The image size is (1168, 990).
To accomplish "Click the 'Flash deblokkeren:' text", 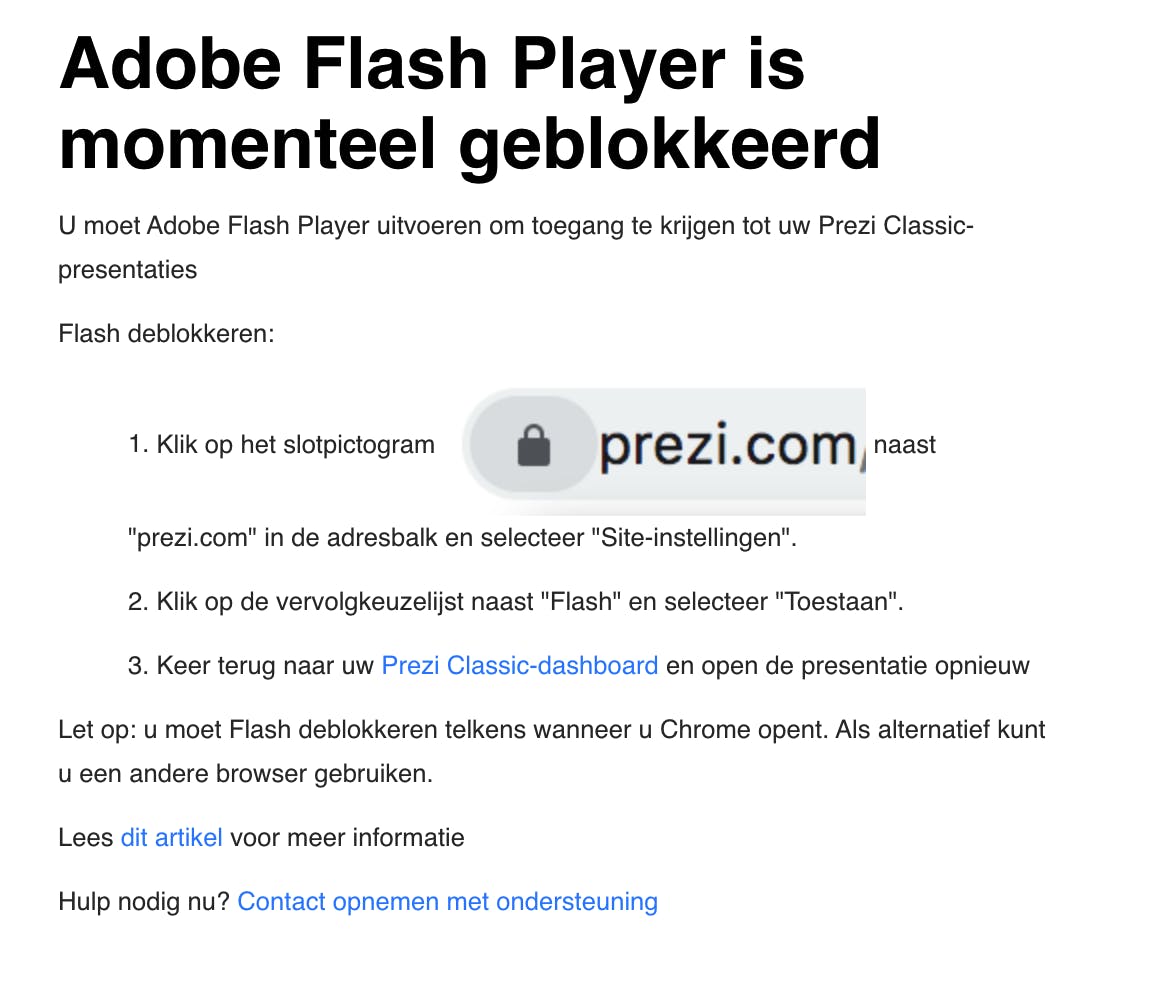I will [166, 333].
